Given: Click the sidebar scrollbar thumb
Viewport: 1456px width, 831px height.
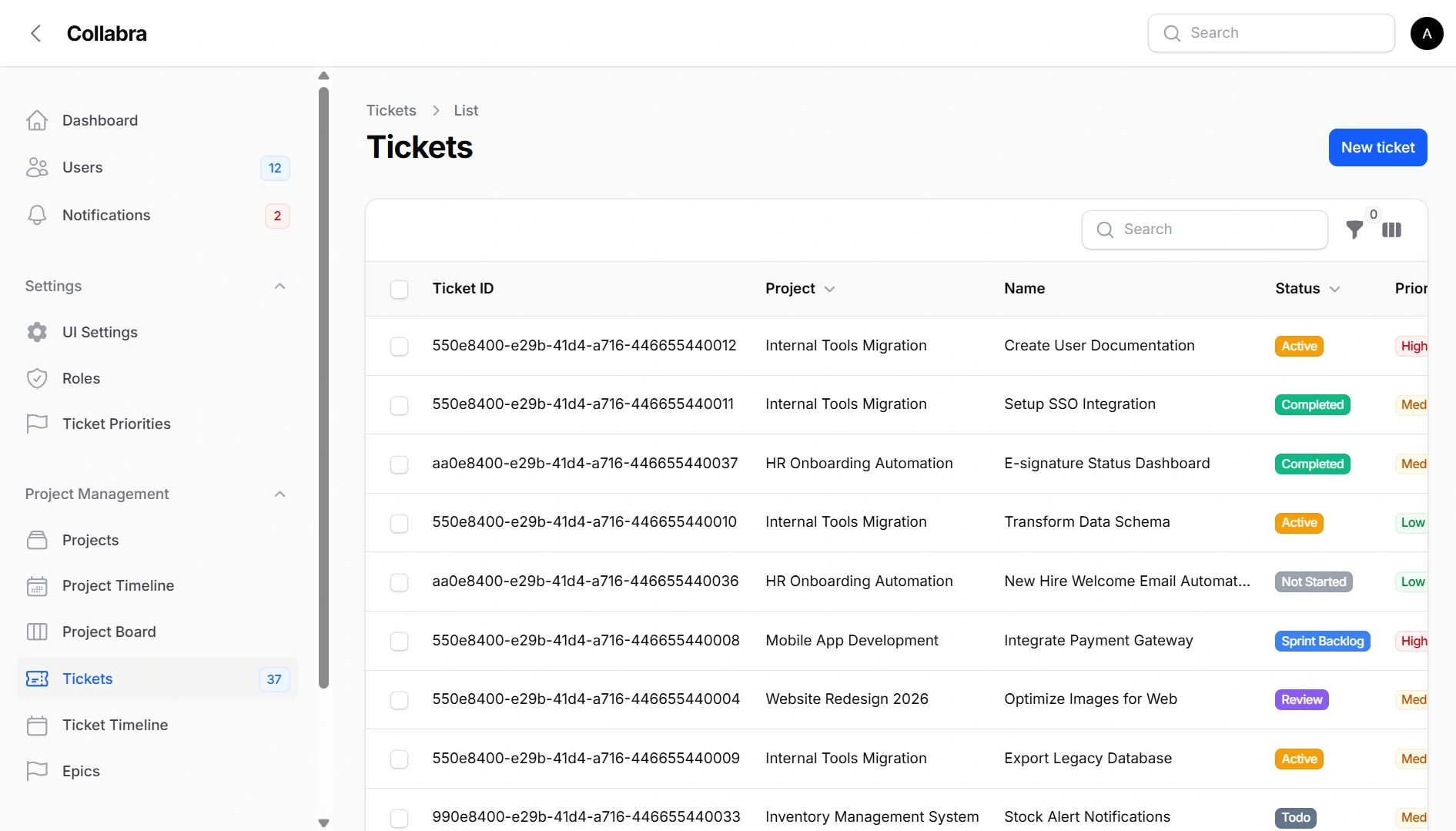Looking at the screenshot, I should click(323, 387).
